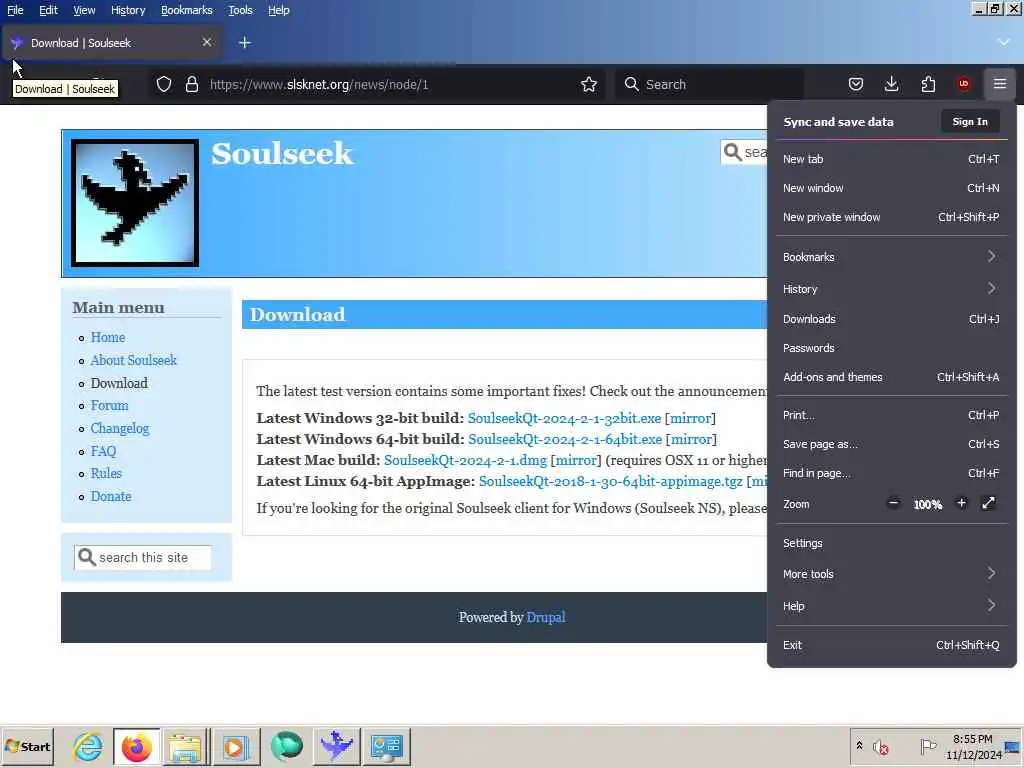Close the Download | Soulseek tab
The height and width of the screenshot is (768, 1024).
click(207, 42)
